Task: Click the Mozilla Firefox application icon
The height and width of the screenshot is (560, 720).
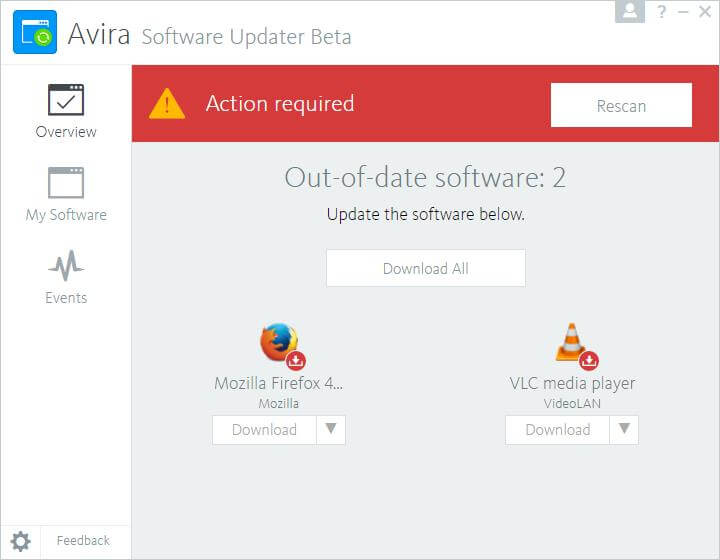Action: tap(279, 342)
